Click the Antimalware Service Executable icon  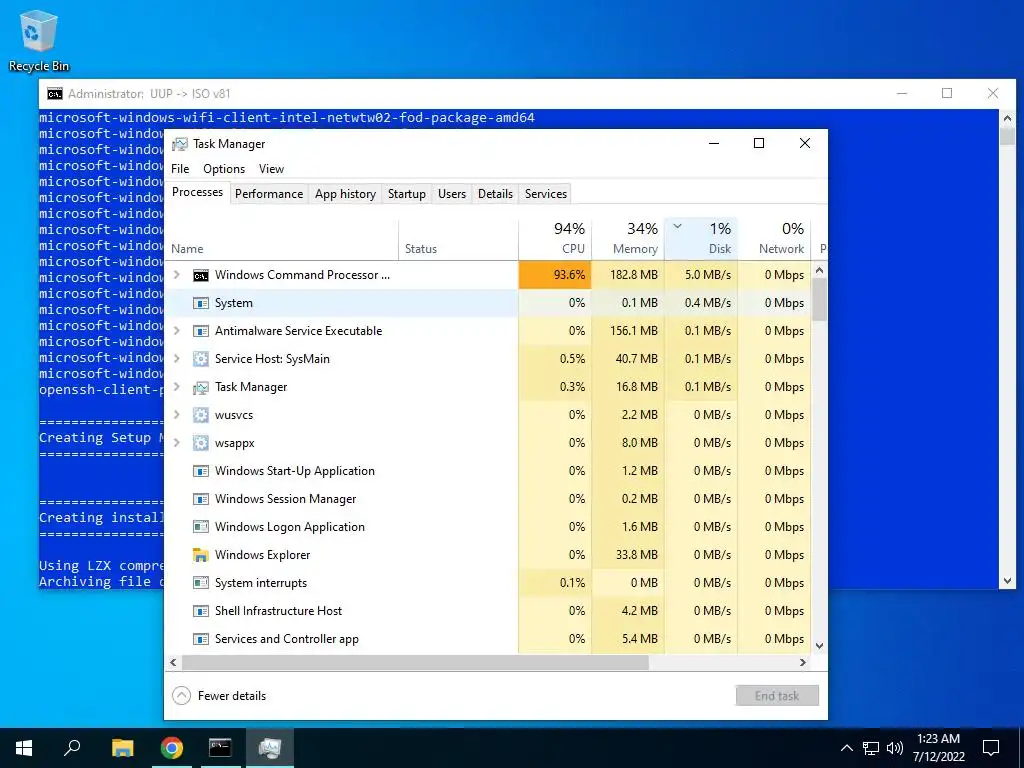click(200, 331)
